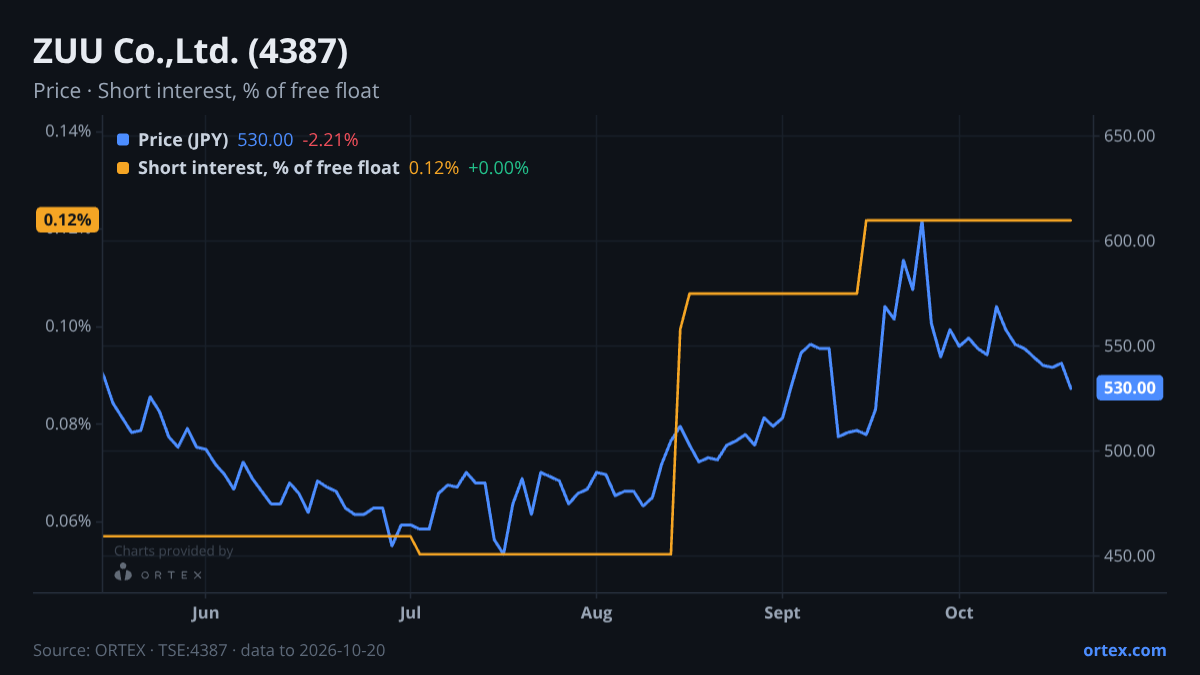Click the 450.00 right-axis label
The height and width of the screenshot is (675, 1200).
1130,556
